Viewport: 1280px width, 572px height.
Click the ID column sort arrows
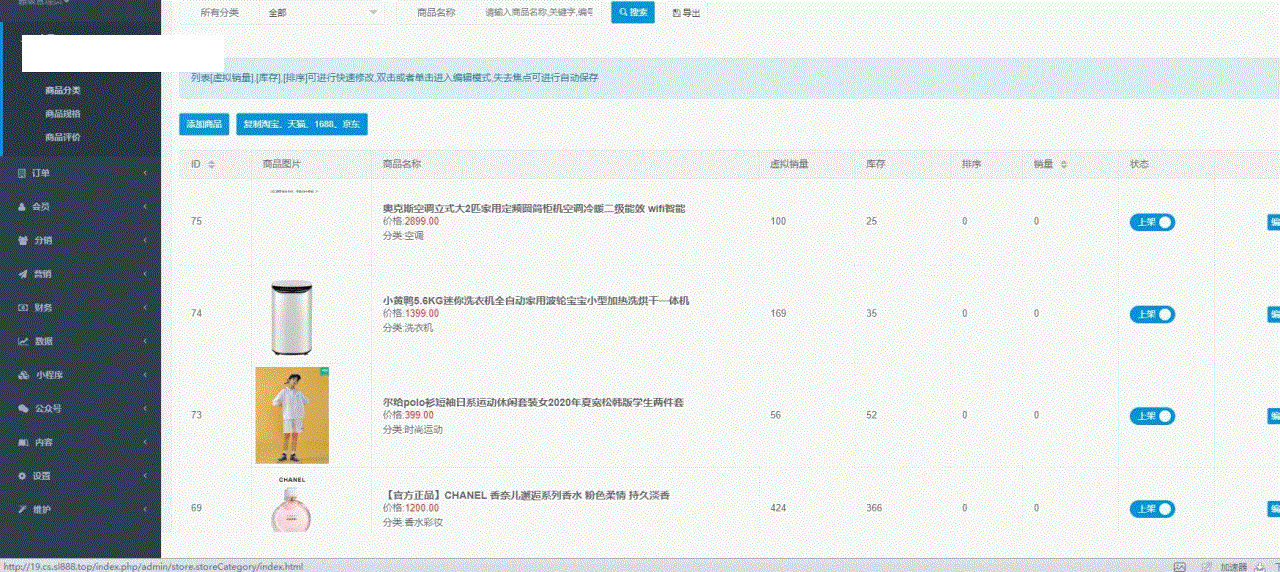click(x=211, y=164)
